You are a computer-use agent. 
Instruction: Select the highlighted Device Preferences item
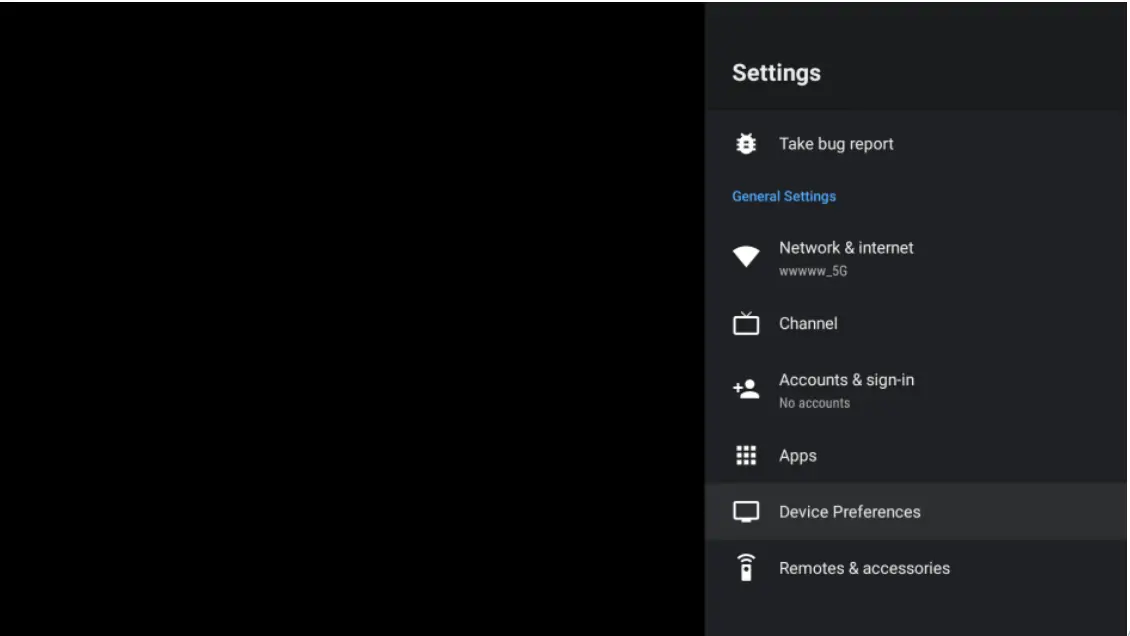pos(849,511)
